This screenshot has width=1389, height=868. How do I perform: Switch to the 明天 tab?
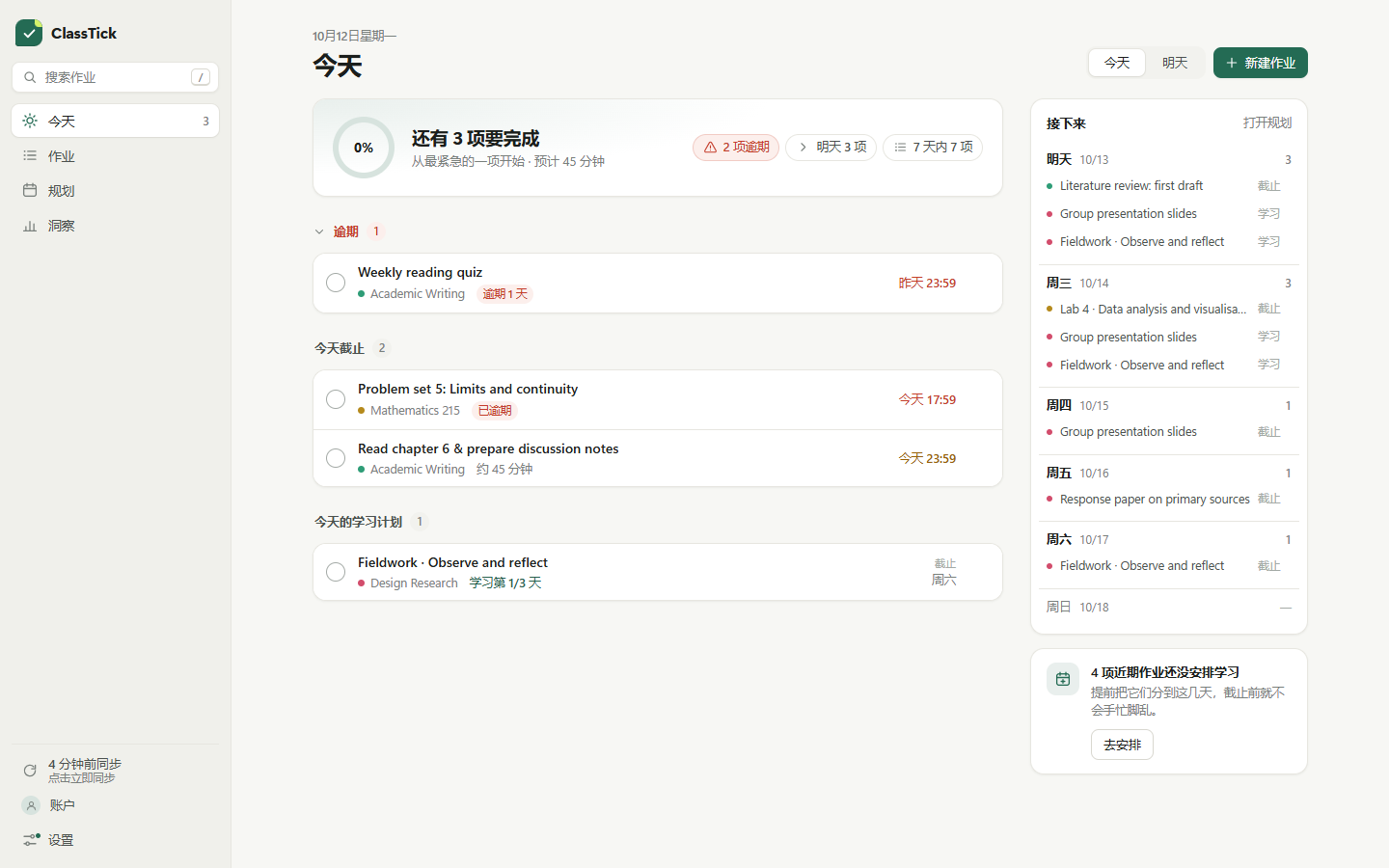(1175, 63)
